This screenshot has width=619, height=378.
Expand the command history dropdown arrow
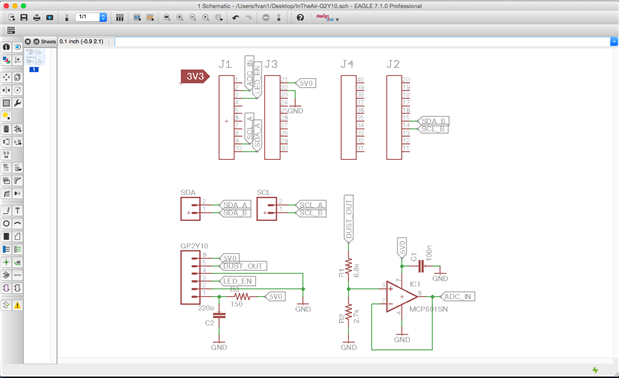pyautogui.click(x=614, y=41)
